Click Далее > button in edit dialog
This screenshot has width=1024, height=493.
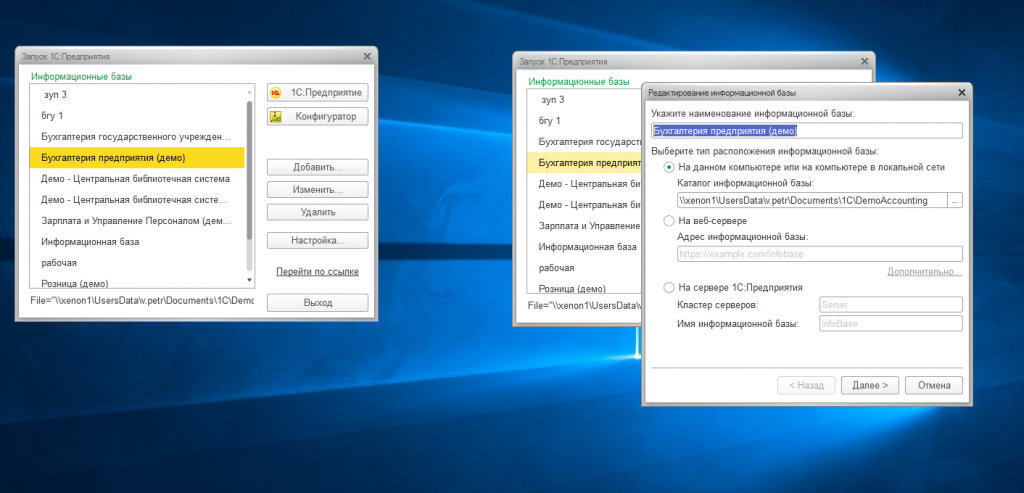pos(870,385)
